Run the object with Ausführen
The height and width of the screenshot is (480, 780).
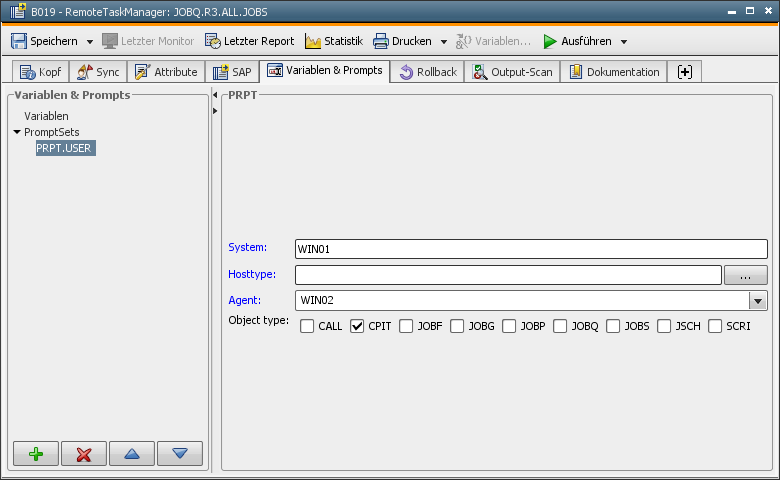(x=578, y=41)
